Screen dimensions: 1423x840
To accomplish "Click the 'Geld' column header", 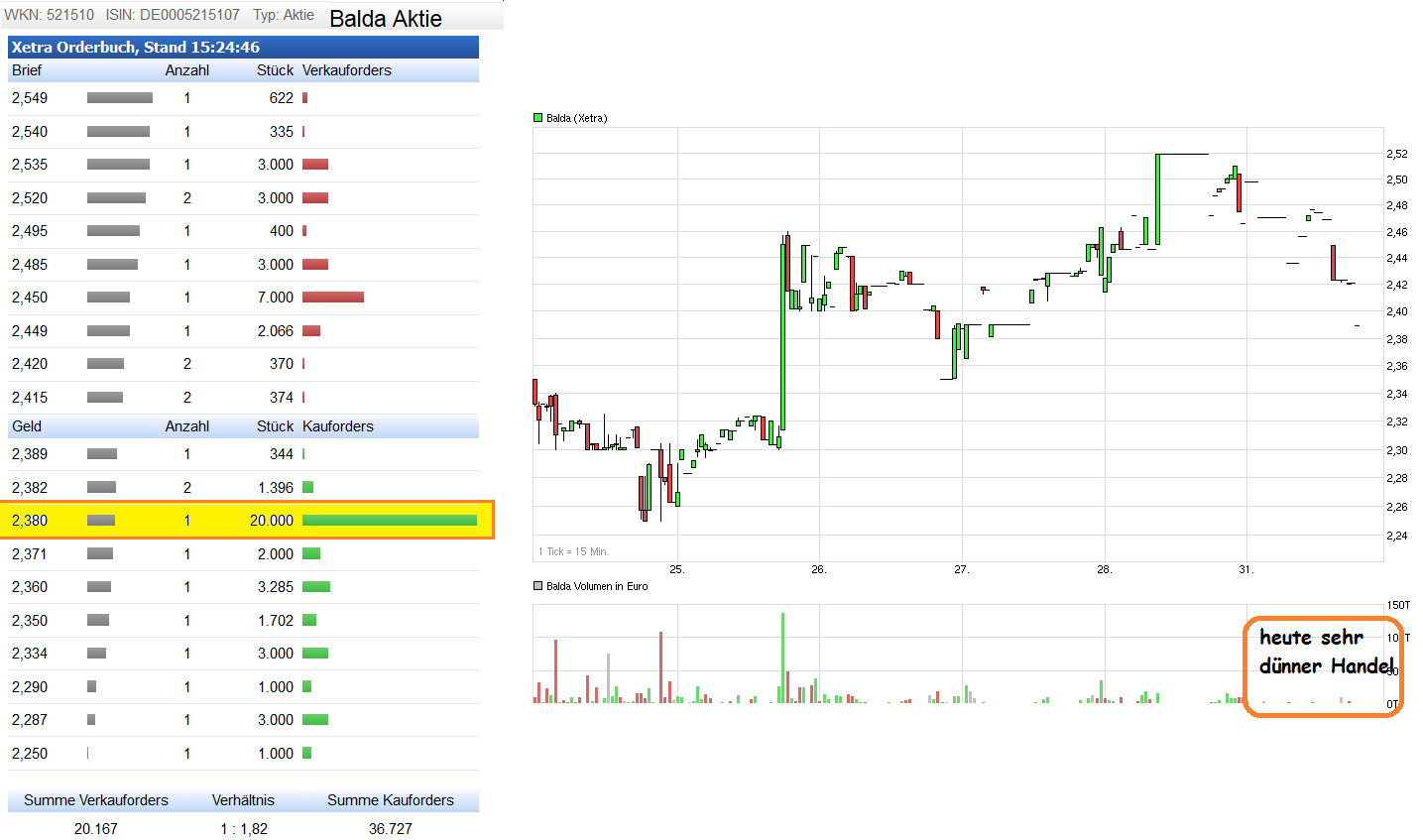I will (x=27, y=426).
